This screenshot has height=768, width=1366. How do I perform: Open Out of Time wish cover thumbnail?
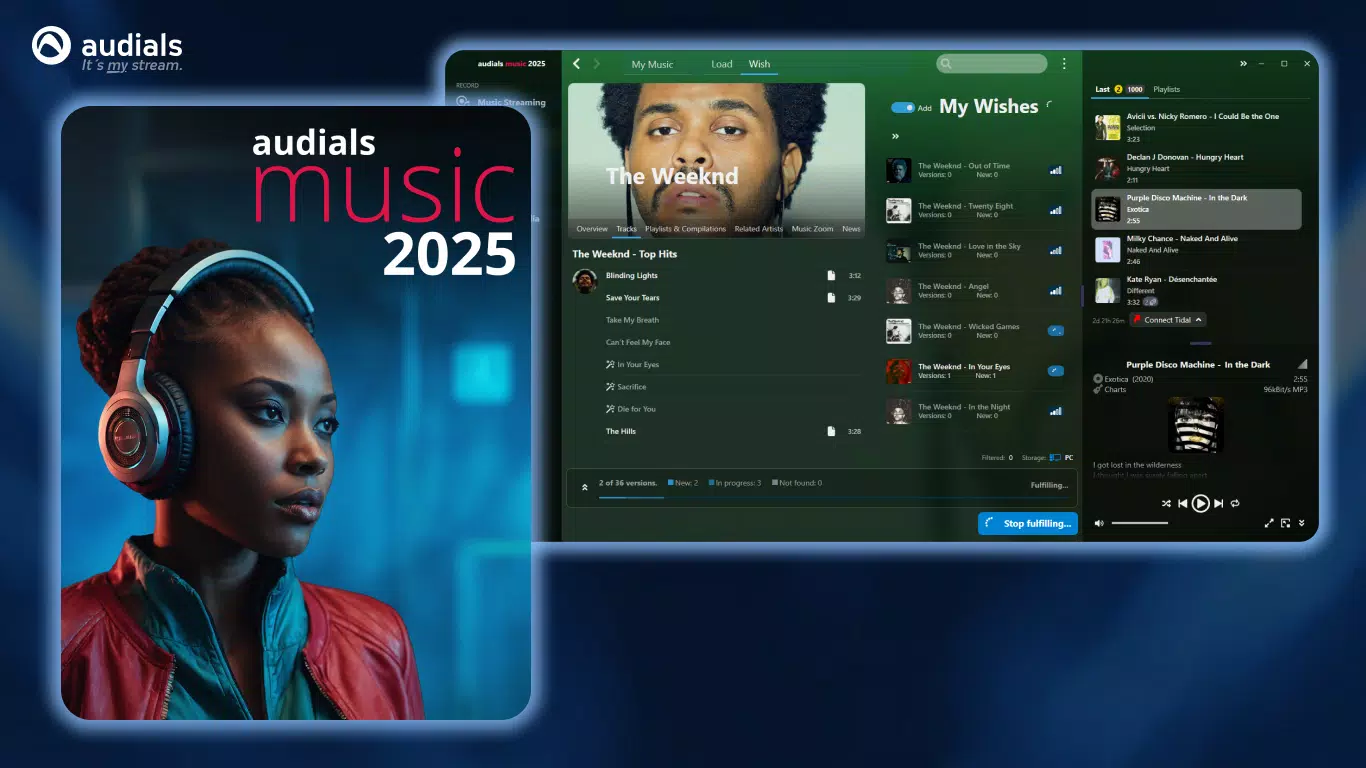898,170
